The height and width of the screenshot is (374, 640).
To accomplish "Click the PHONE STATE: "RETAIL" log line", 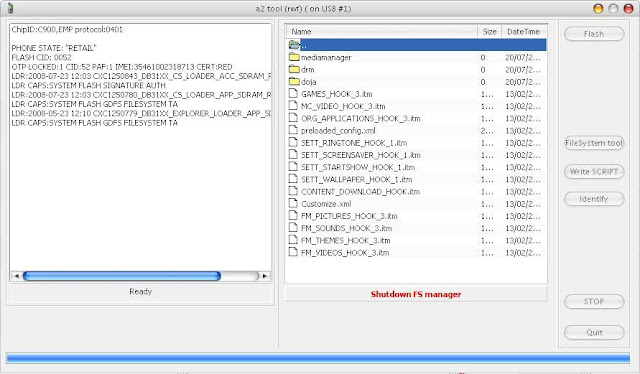I will 54,48.
